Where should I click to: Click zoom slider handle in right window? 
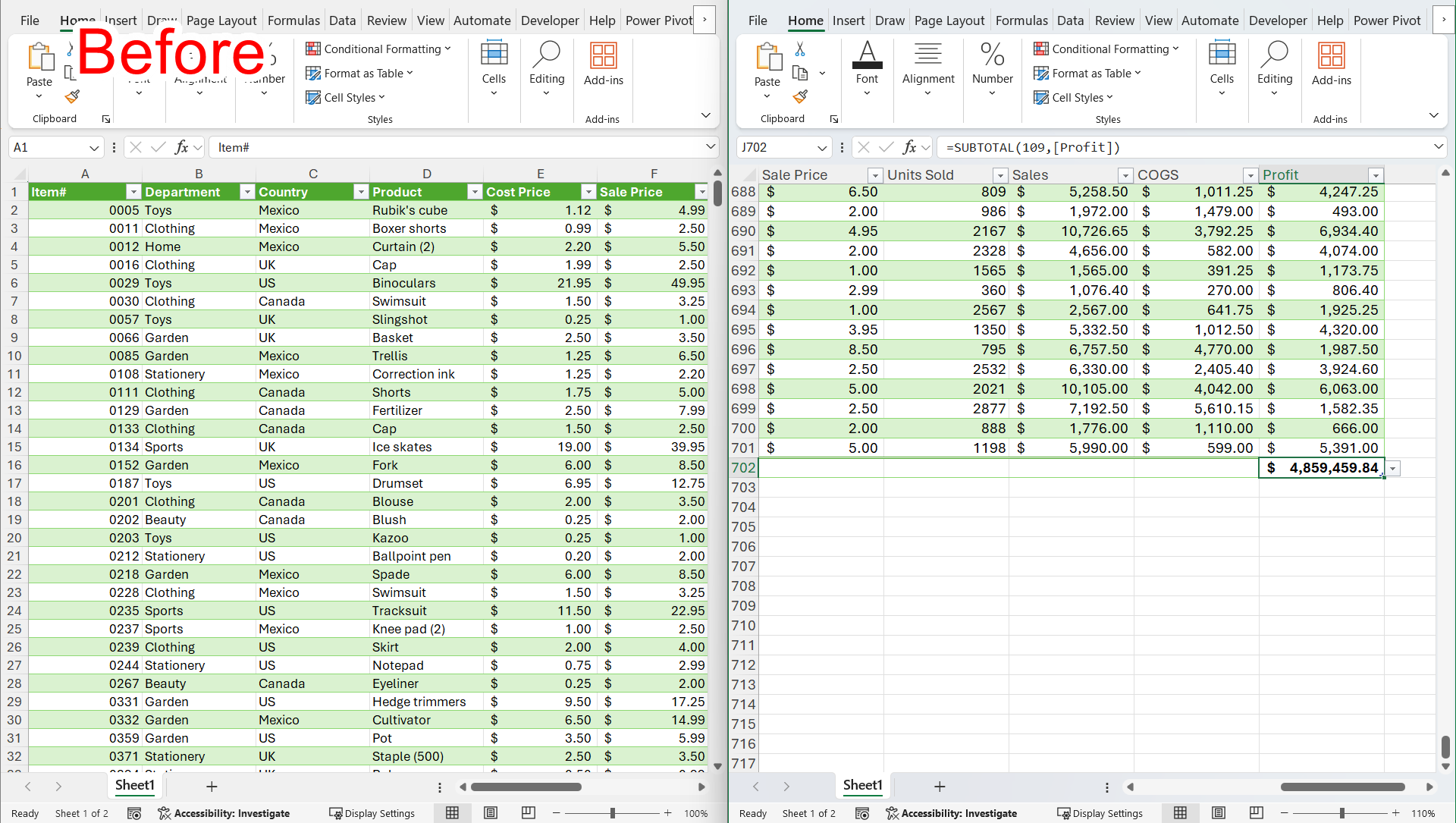1341,813
